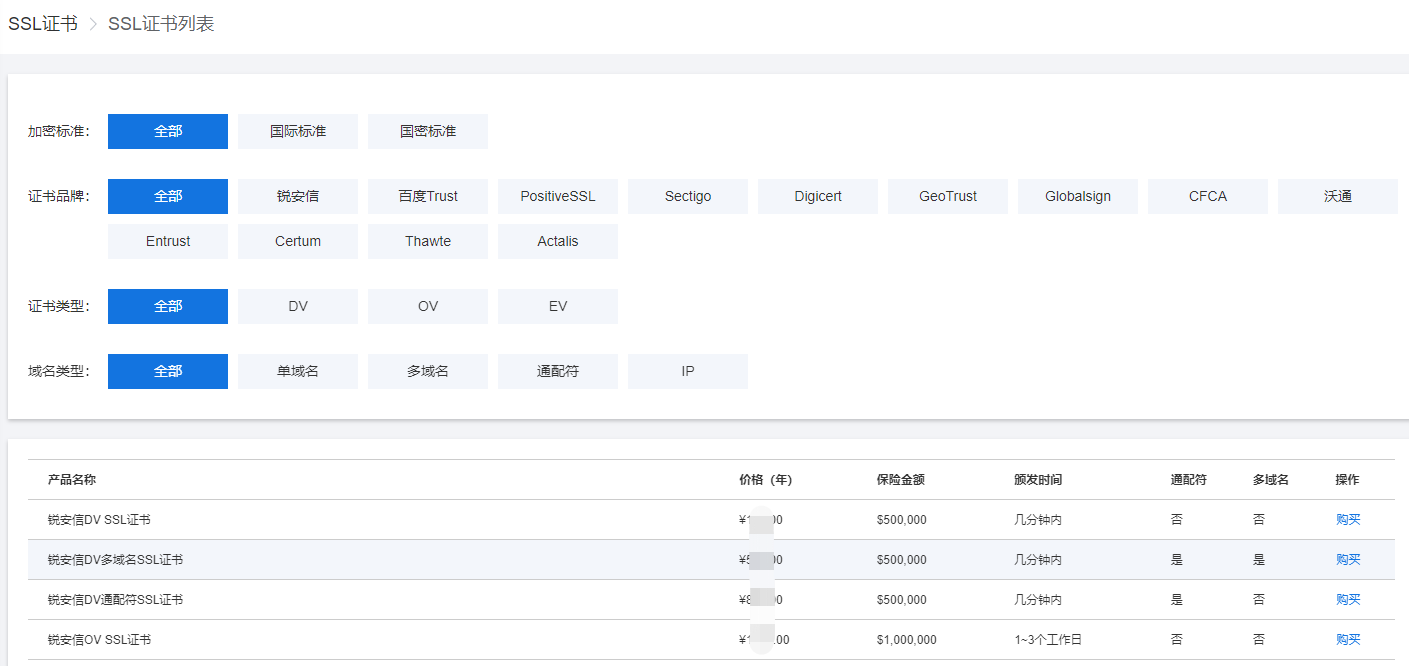Filter by EV certificate type
1409x666 pixels.
point(558,306)
